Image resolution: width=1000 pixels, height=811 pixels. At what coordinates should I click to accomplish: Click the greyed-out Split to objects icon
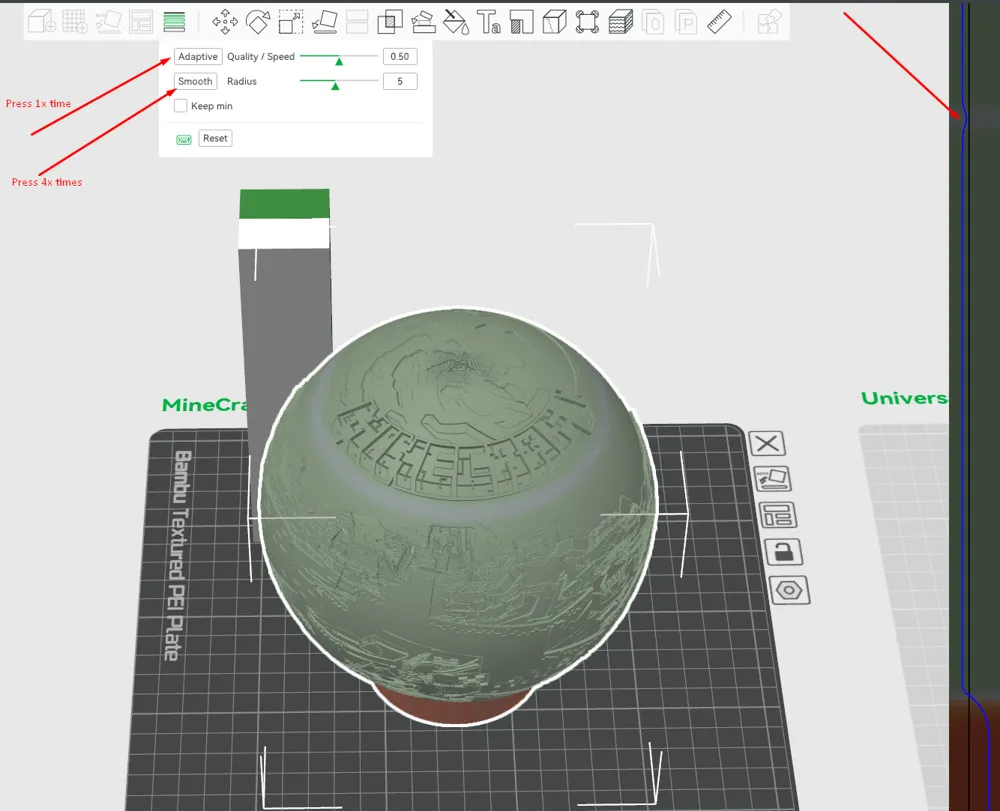click(653, 23)
